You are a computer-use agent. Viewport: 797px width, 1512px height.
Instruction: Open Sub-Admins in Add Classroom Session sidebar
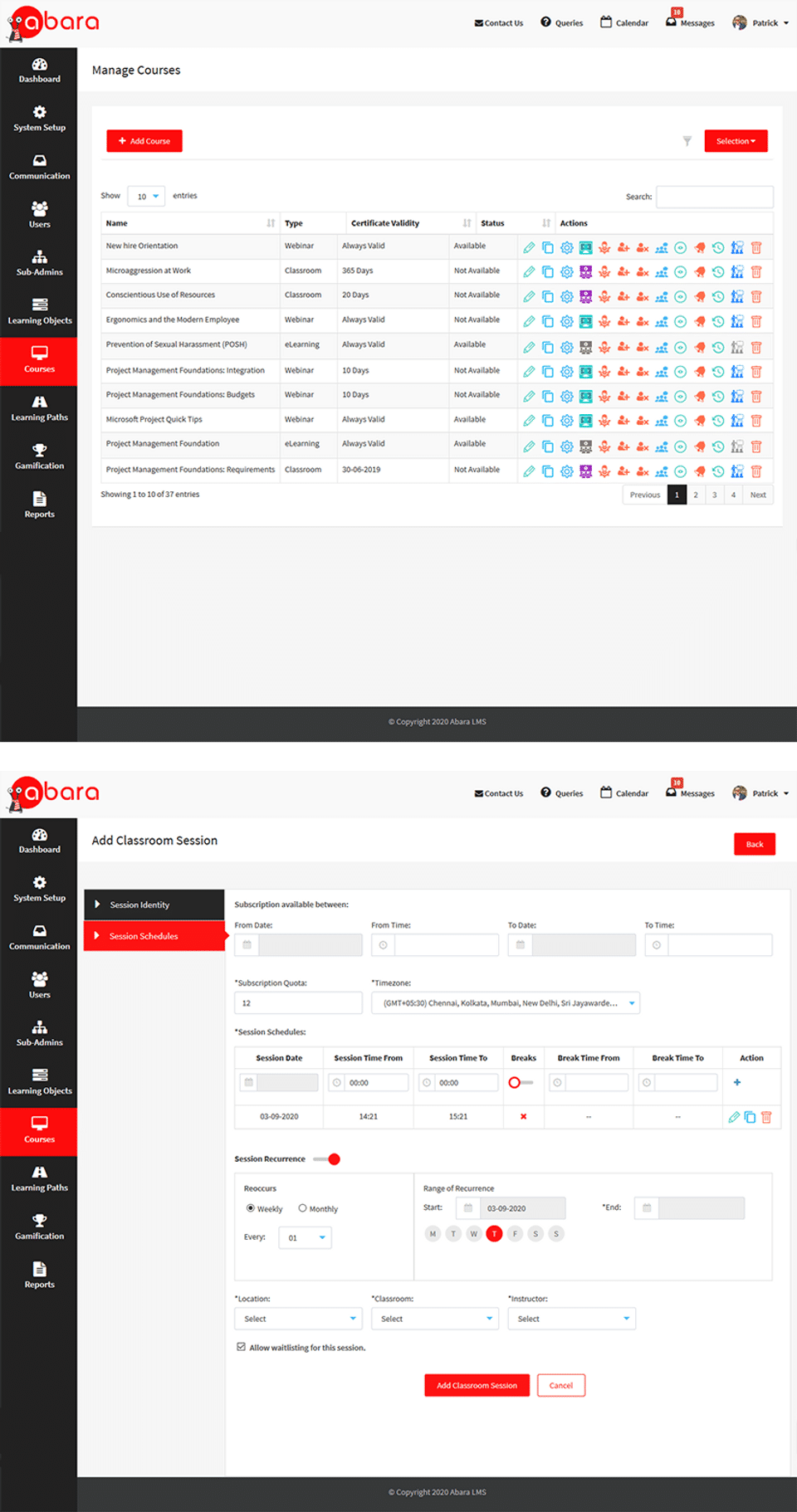pos(39,1034)
